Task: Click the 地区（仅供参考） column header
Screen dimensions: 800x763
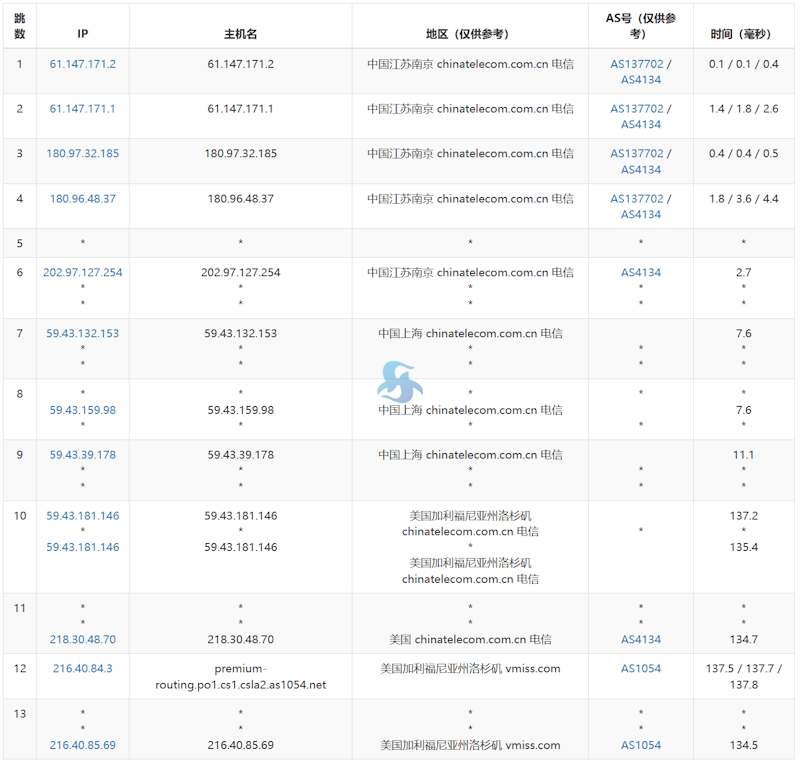Action: click(470, 34)
